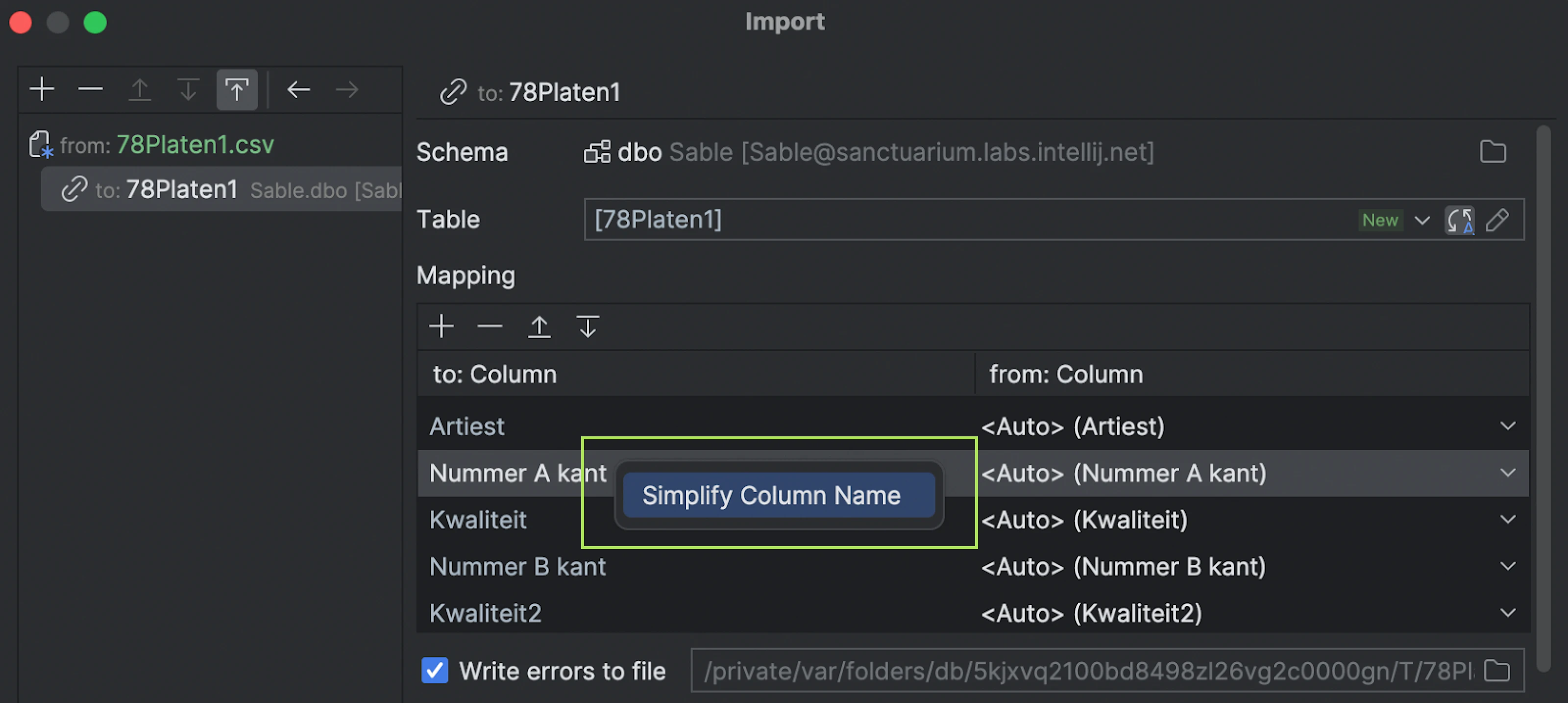Click the Table name input field

click(x=913, y=220)
